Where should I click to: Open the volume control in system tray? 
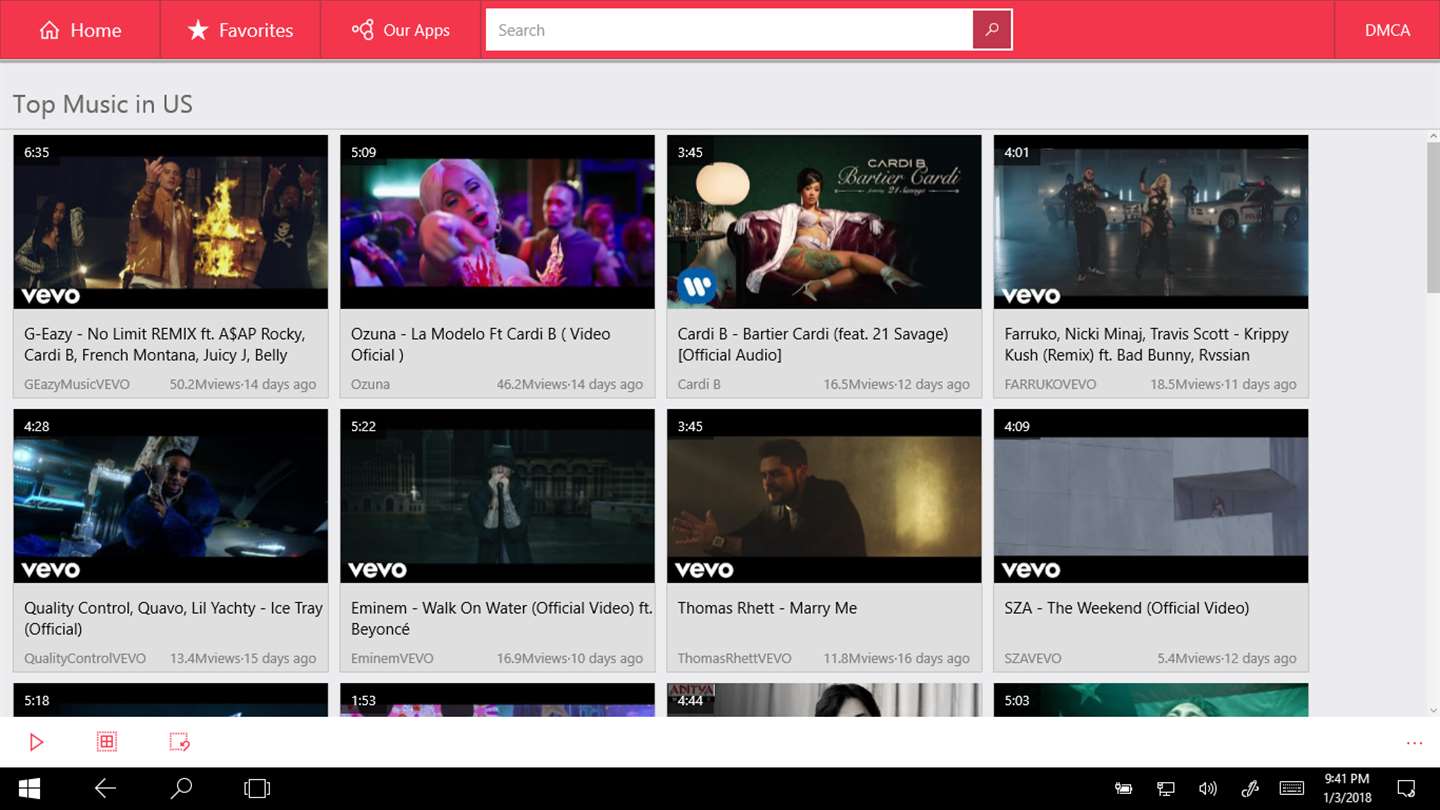(1207, 789)
